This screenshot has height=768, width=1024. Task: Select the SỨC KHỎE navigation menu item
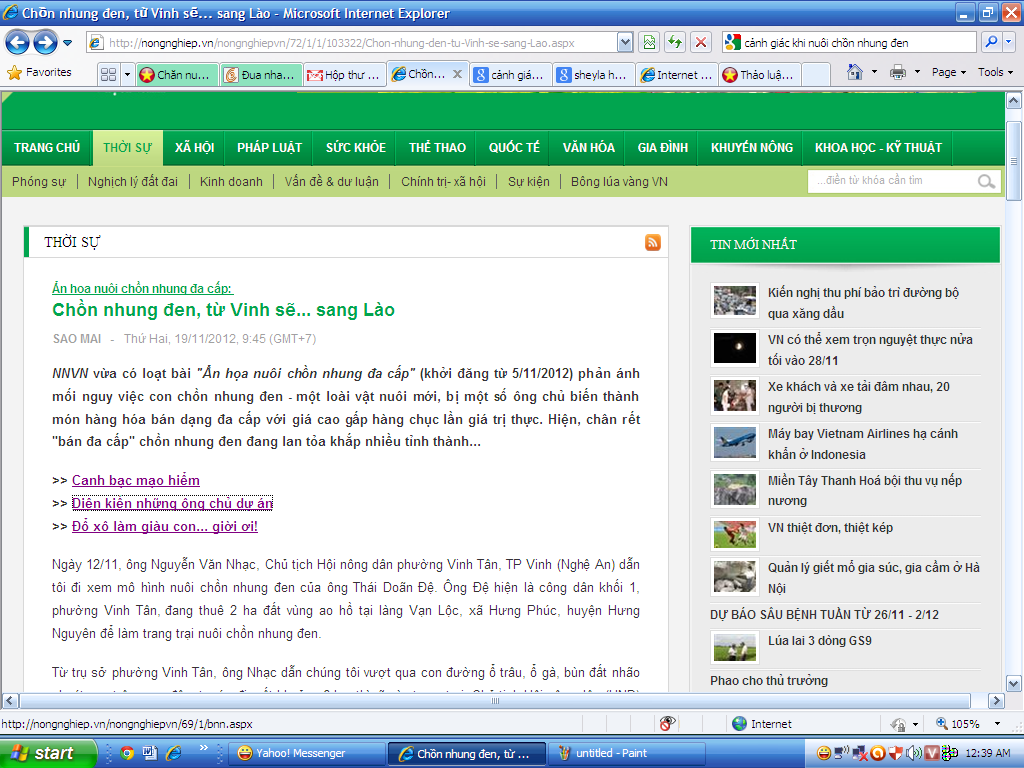(x=355, y=148)
